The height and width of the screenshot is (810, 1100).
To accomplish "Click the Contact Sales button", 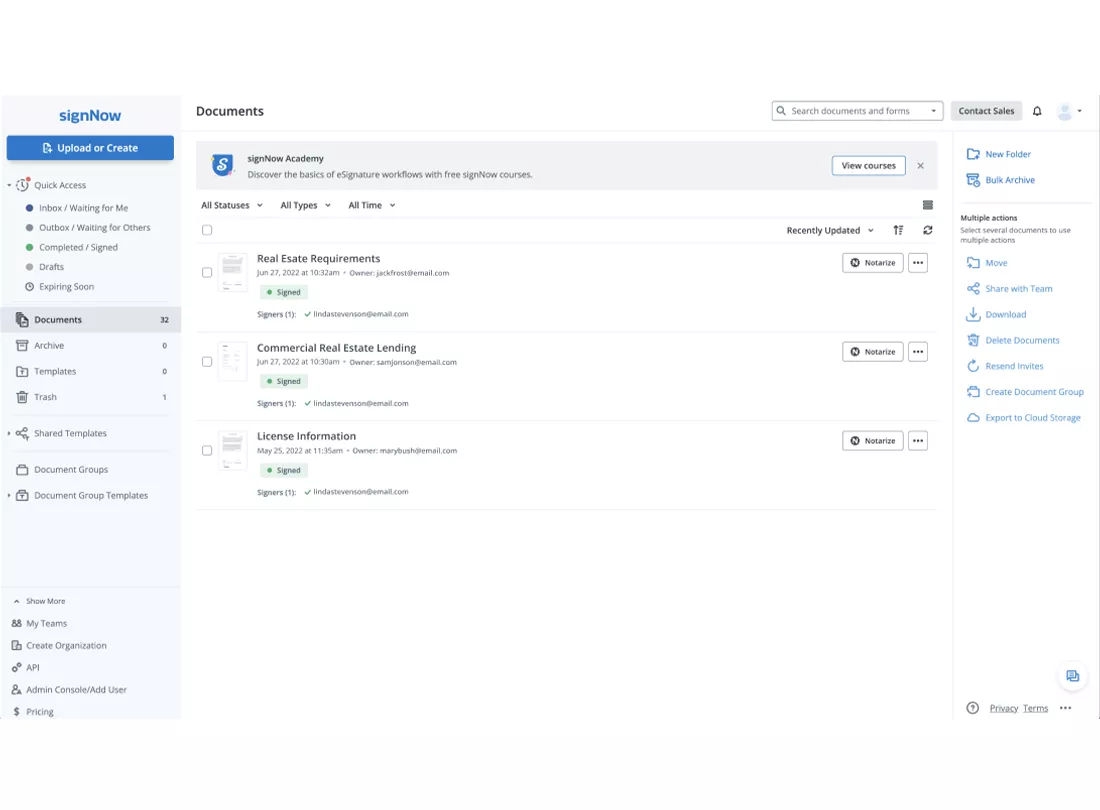I will [986, 111].
